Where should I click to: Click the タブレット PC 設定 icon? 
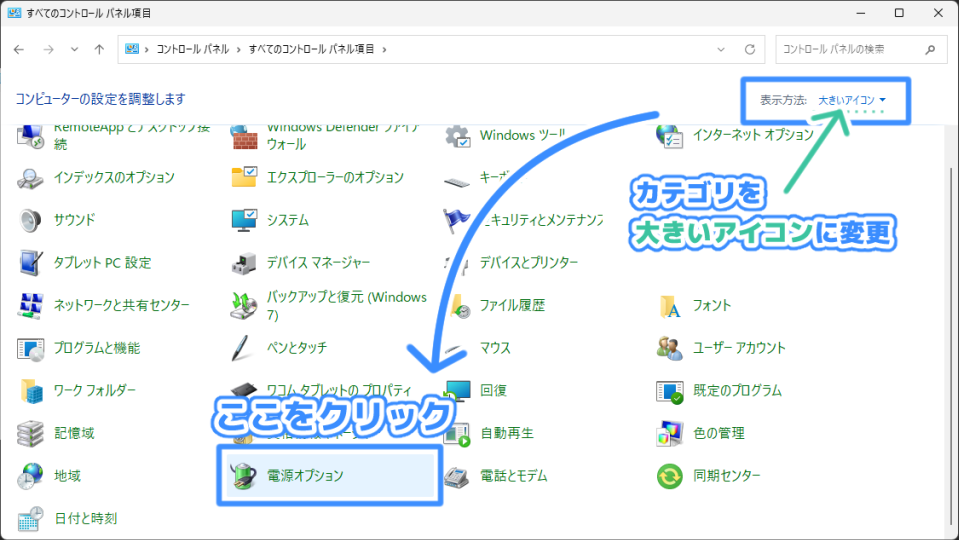(x=30, y=262)
